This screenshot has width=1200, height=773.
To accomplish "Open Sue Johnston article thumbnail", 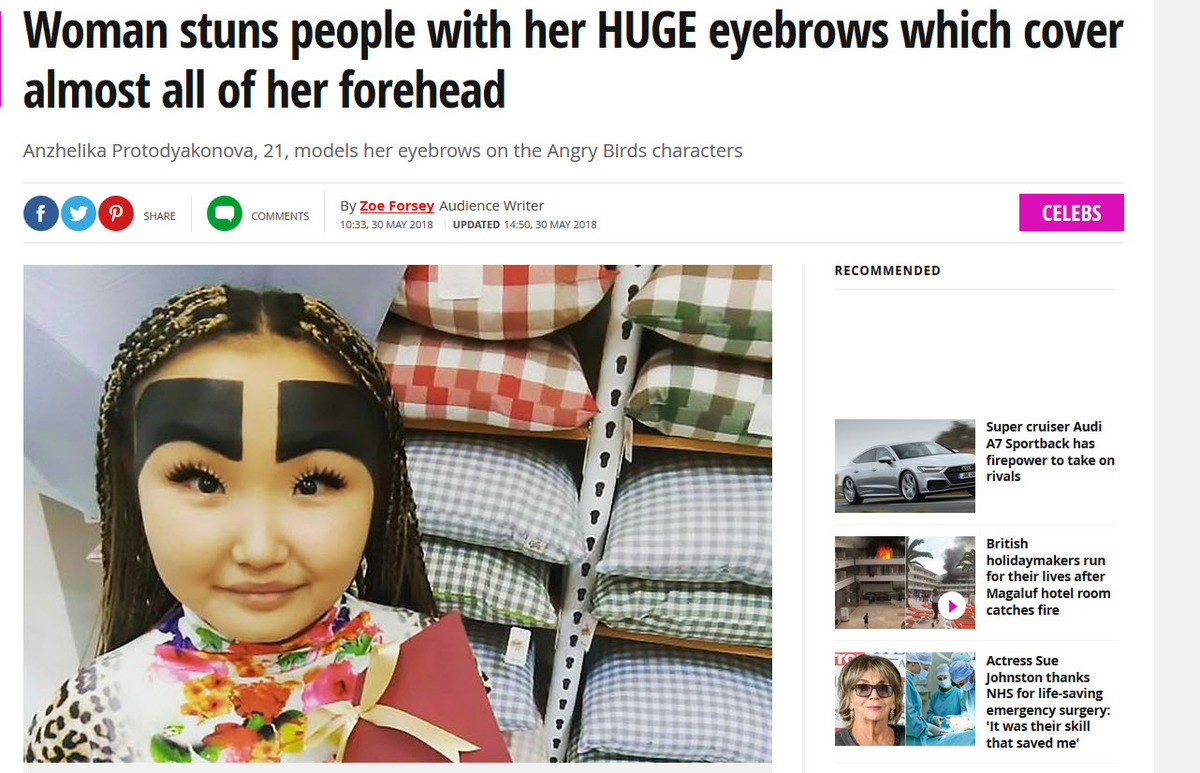I will [x=905, y=700].
